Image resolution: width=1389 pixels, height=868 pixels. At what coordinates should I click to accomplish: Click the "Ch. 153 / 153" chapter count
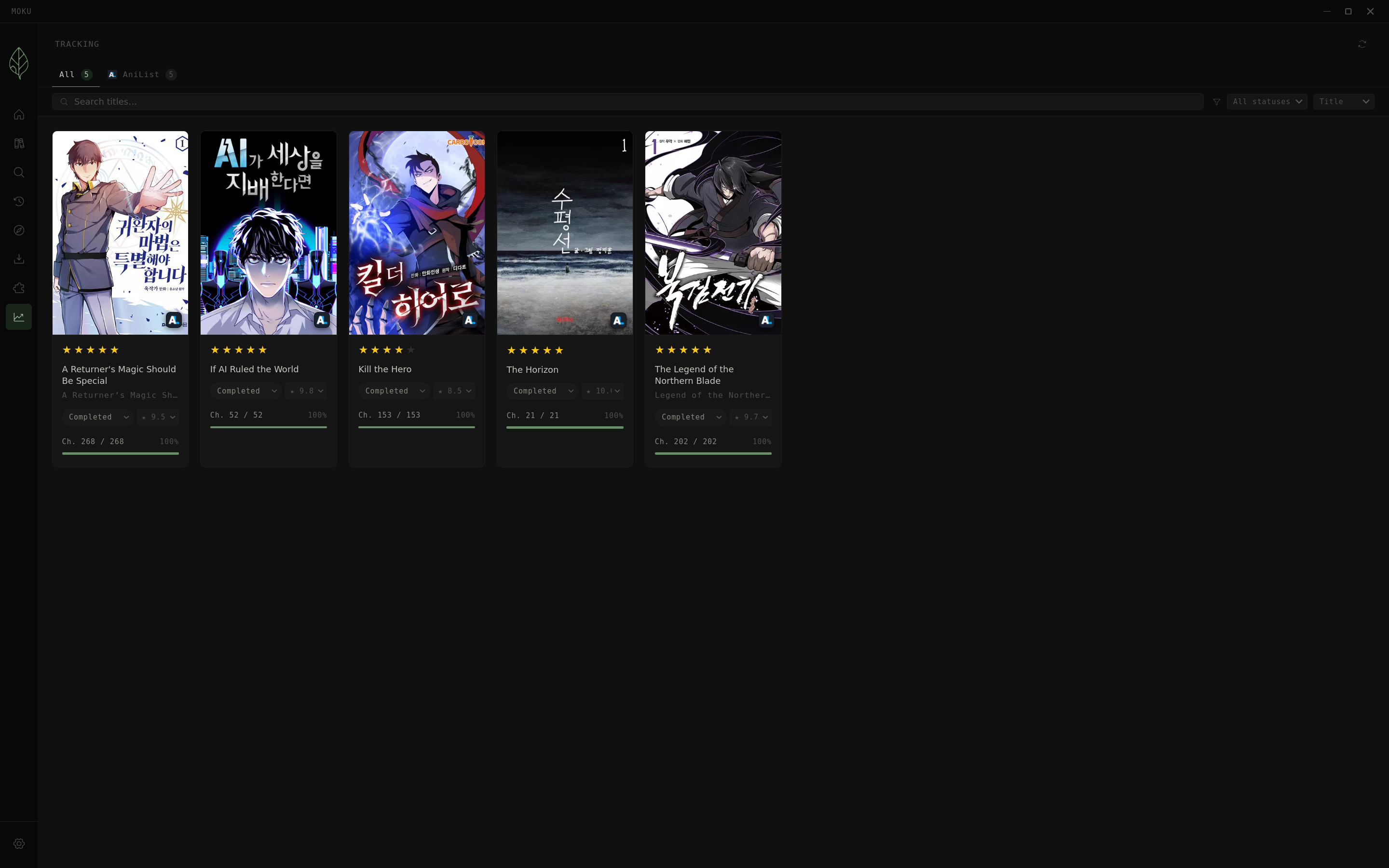click(389, 415)
